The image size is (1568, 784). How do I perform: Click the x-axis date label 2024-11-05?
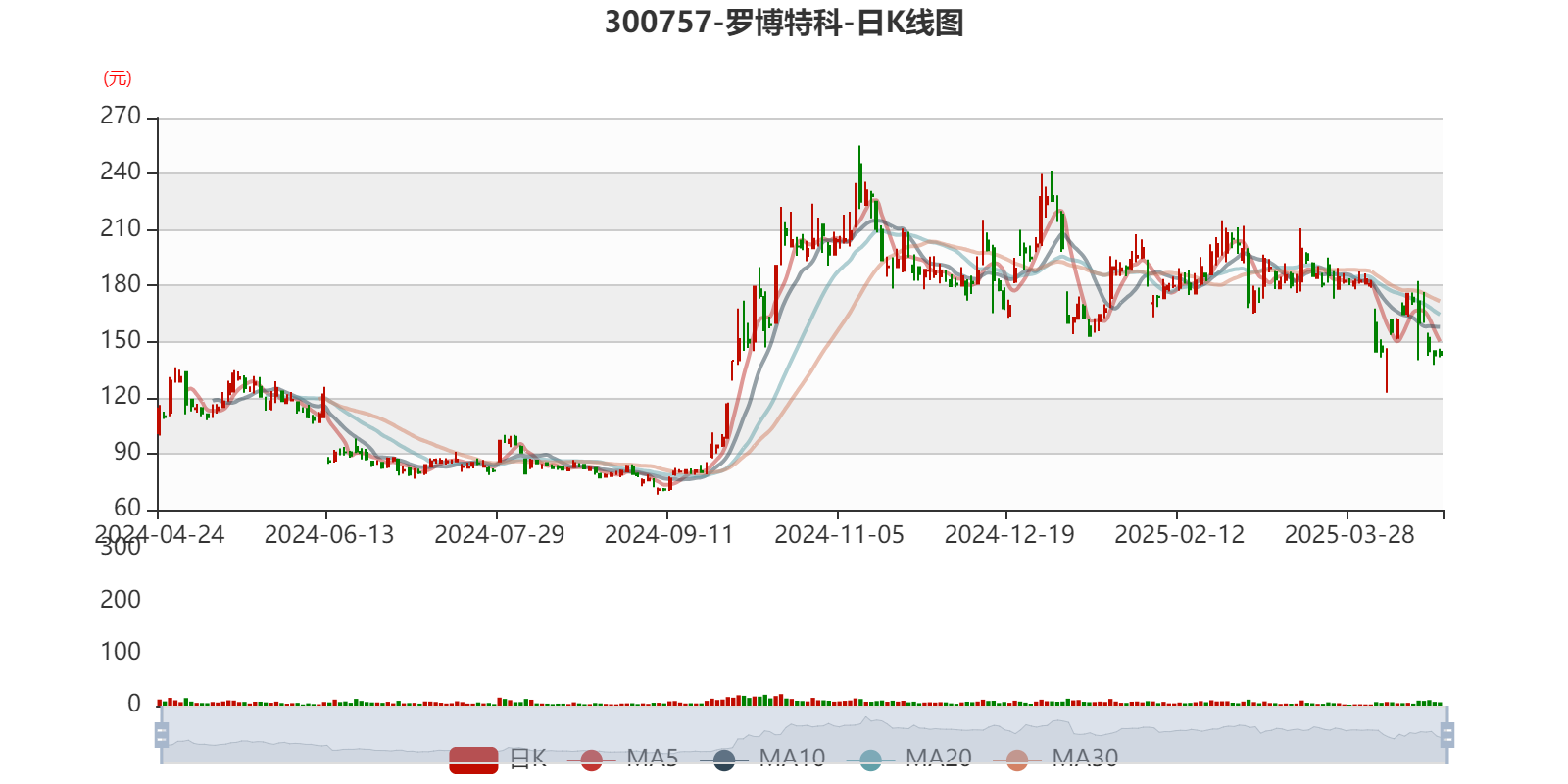point(840,535)
